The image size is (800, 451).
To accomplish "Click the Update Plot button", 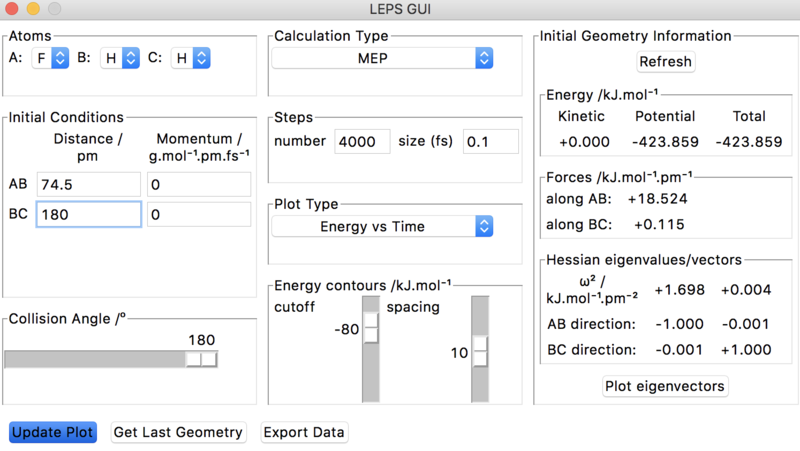I will [53, 432].
